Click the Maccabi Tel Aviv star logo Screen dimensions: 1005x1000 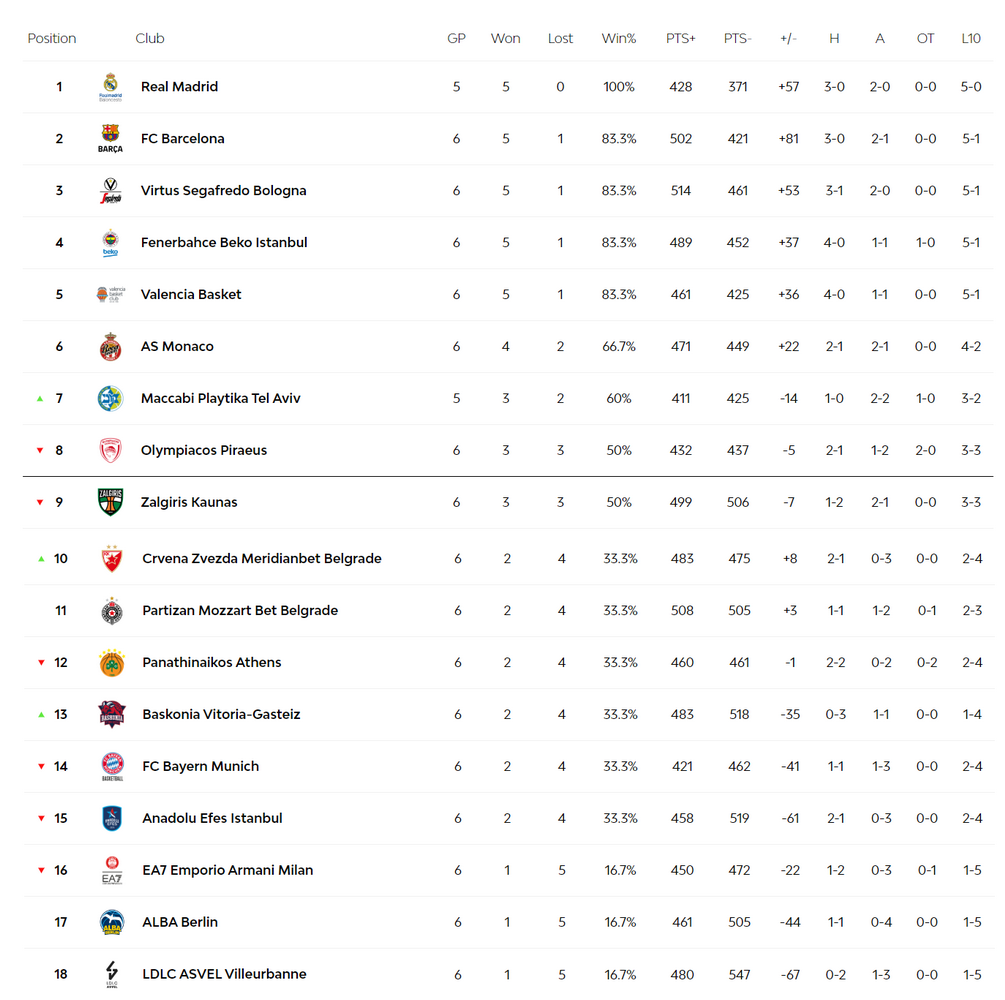(x=110, y=398)
